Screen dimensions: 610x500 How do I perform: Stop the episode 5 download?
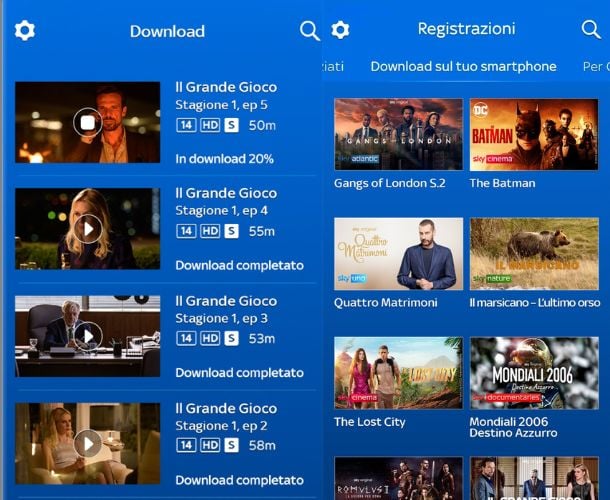(88, 123)
